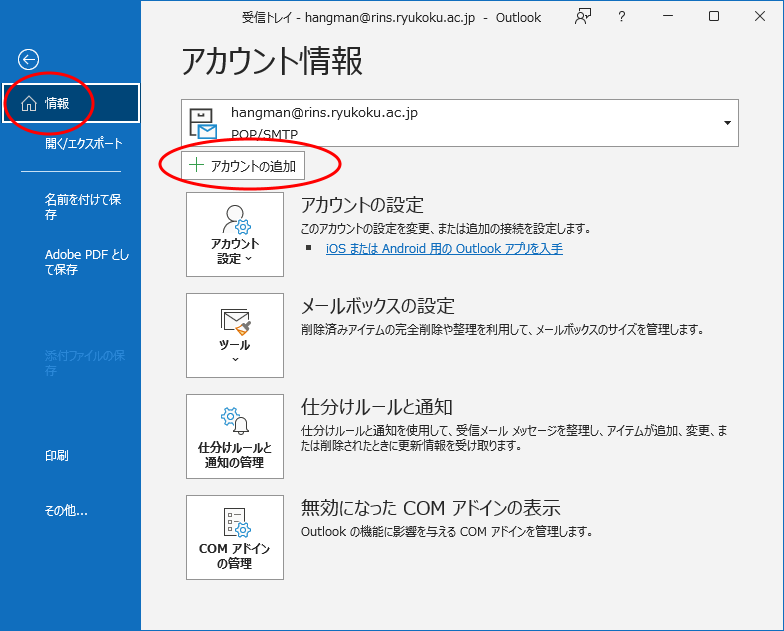Open the 情報 tab
This screenshot has width=784, height=631.
71,104
